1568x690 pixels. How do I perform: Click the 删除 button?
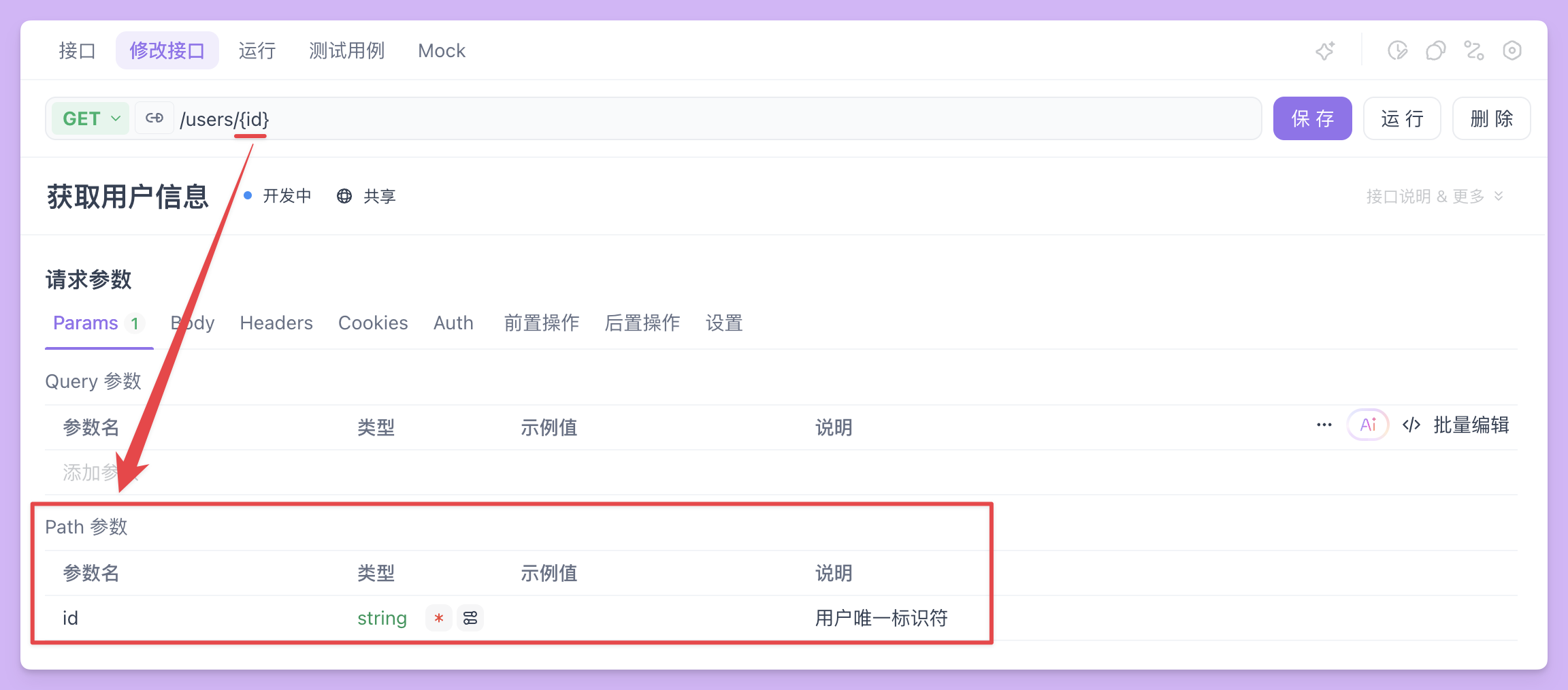tap(1492, 118)
